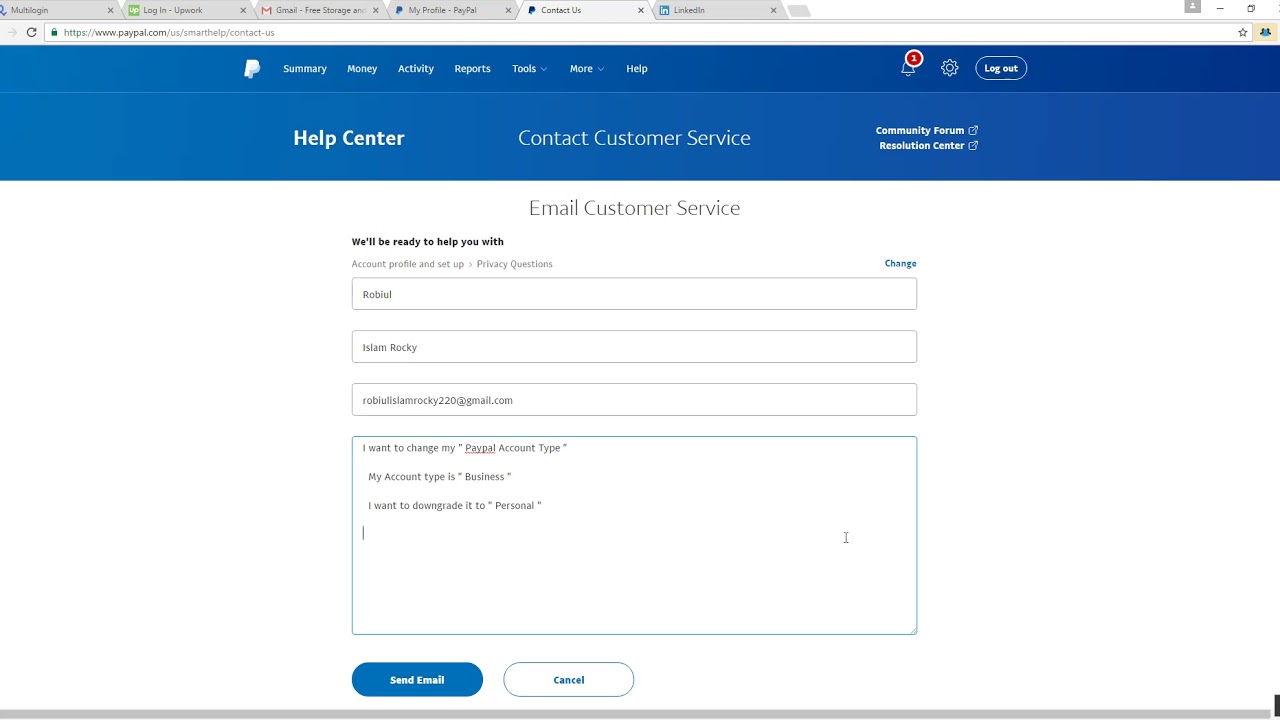This screenshot has height=720, width=1280.
Task: Open the Community Forum link
Action: (x=920, y=130)
